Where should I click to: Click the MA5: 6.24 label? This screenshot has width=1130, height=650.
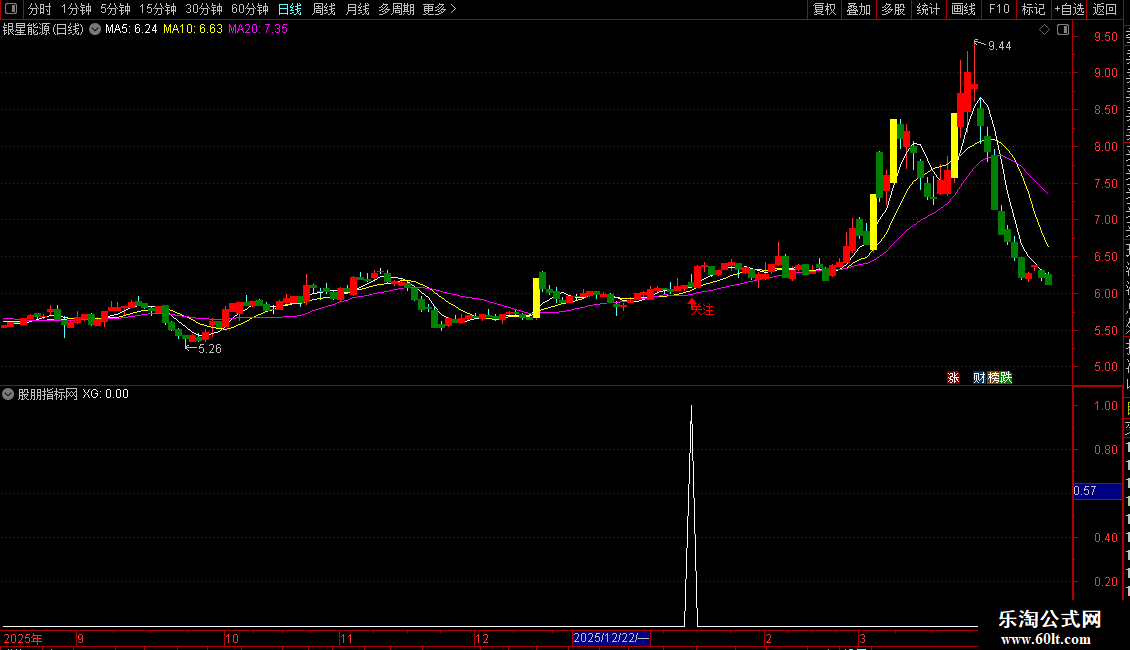131,29
